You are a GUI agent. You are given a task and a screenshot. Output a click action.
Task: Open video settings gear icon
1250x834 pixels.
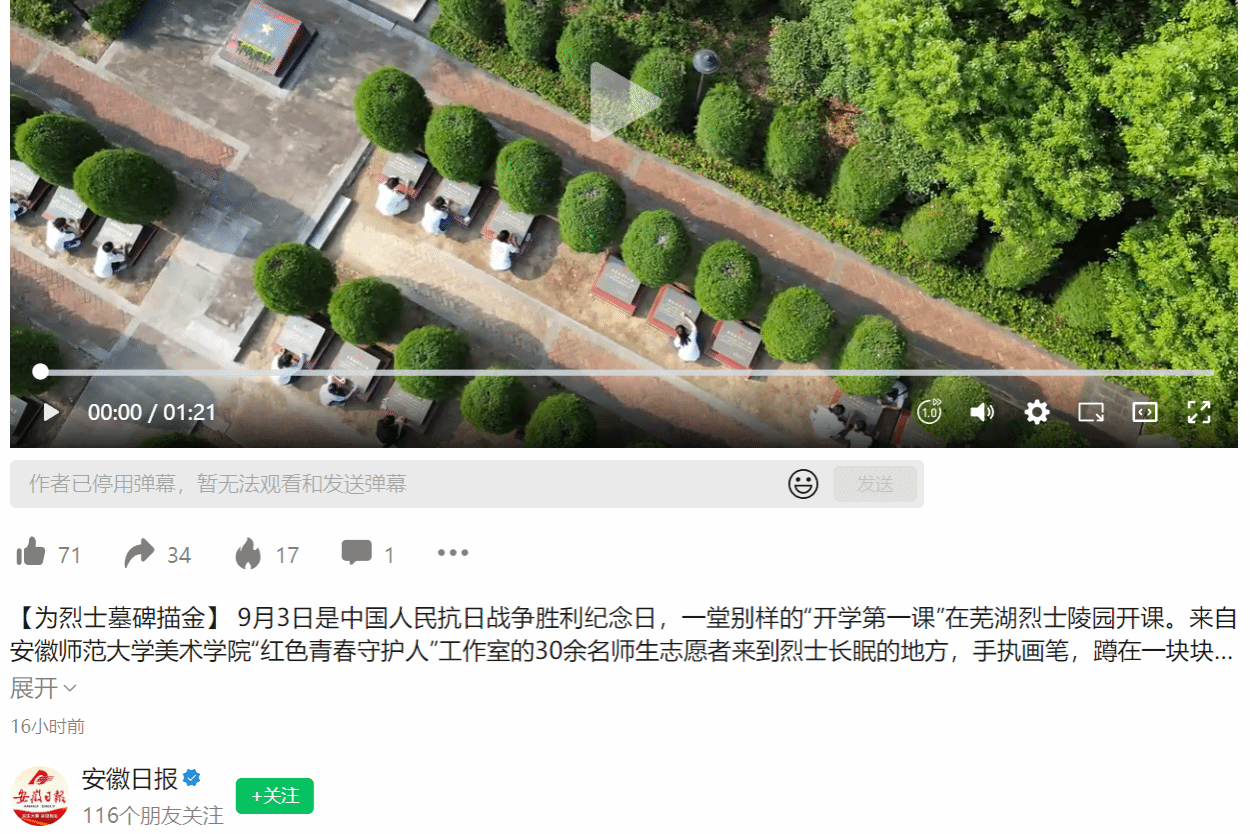1037,412
